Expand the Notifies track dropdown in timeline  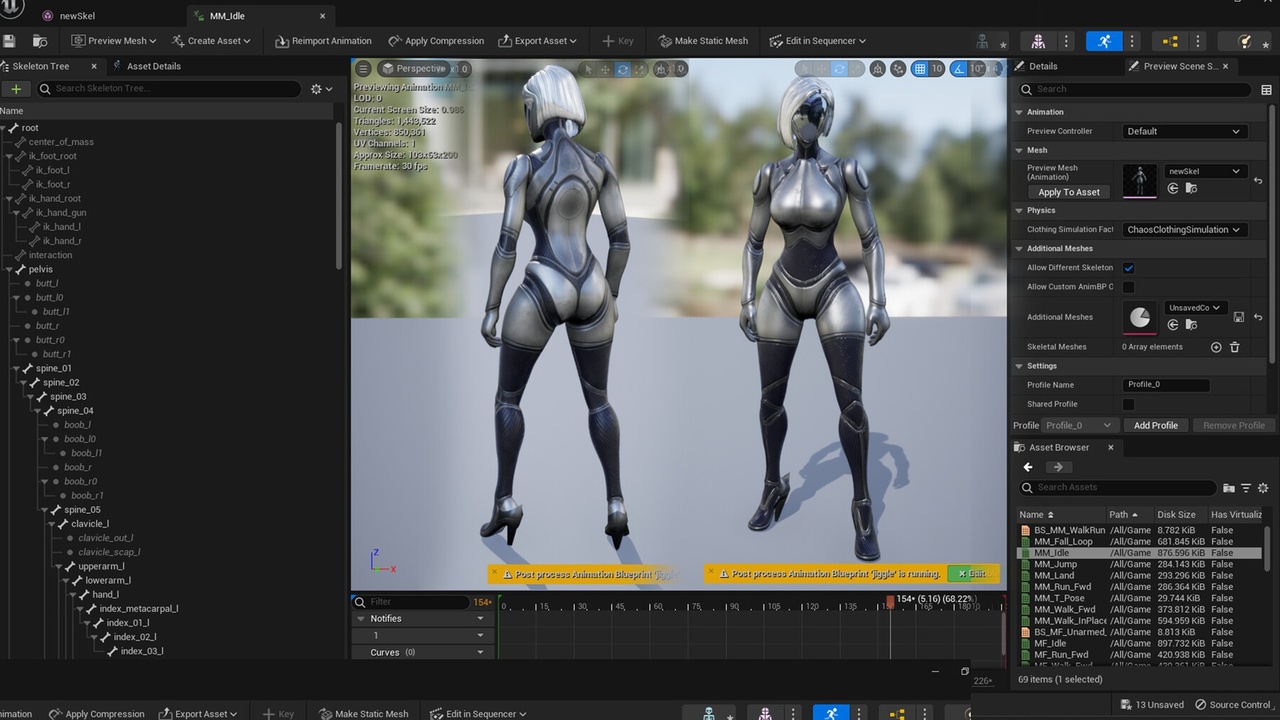480,619
